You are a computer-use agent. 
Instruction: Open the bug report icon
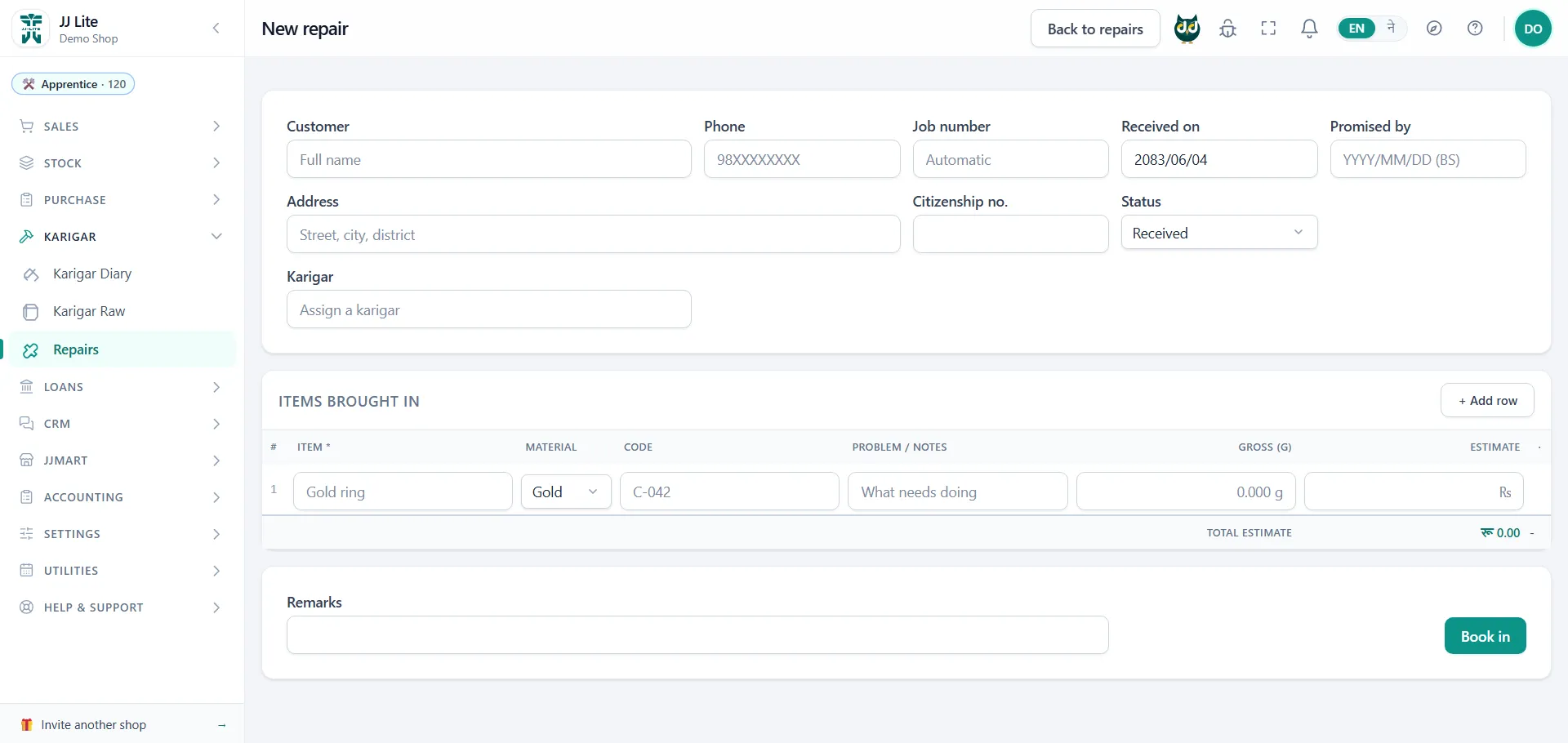click(1227, 29)
